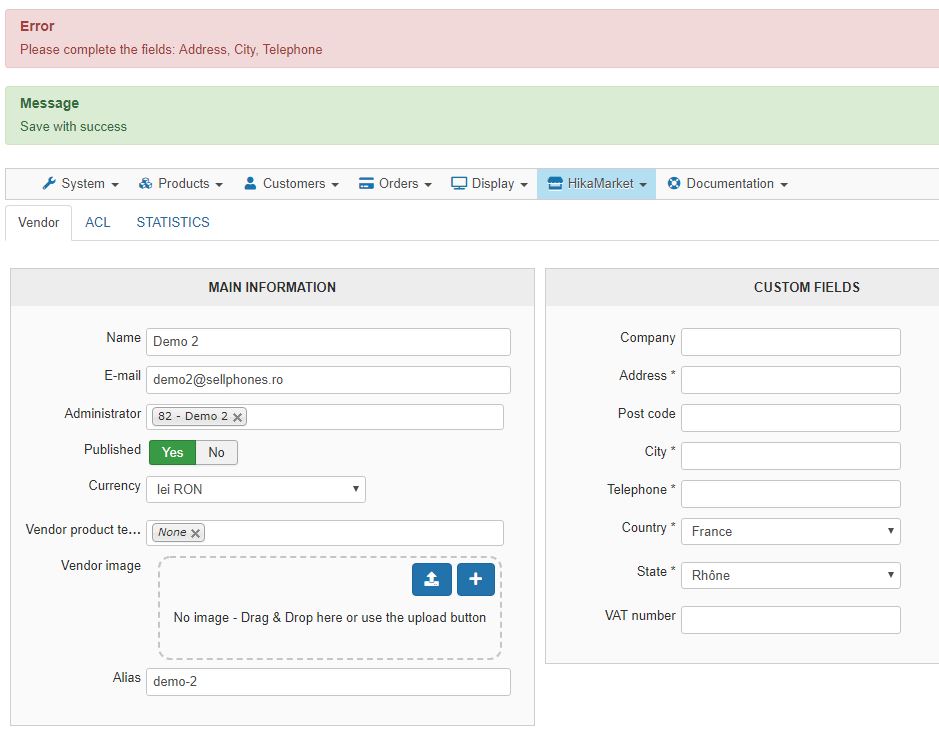Expand the Orders menu caret
This screenshot has height=738, width=939.
(x=428, y=184)
